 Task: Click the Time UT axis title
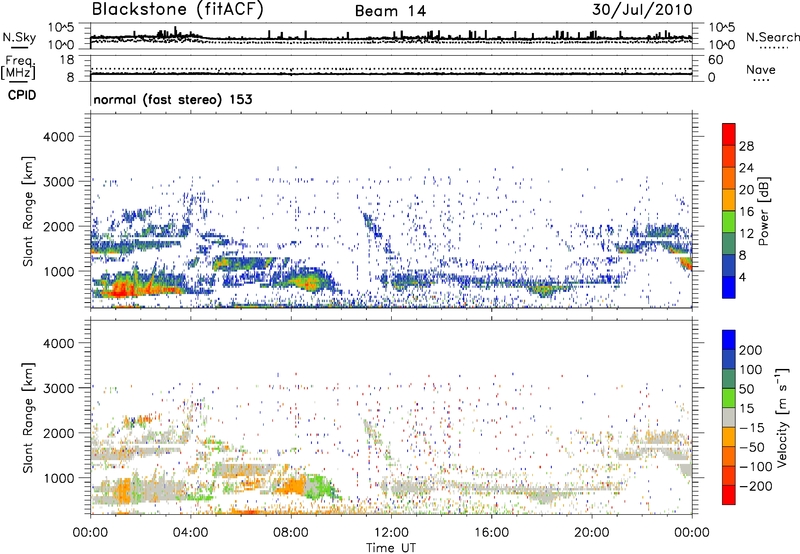click(391, 548)
